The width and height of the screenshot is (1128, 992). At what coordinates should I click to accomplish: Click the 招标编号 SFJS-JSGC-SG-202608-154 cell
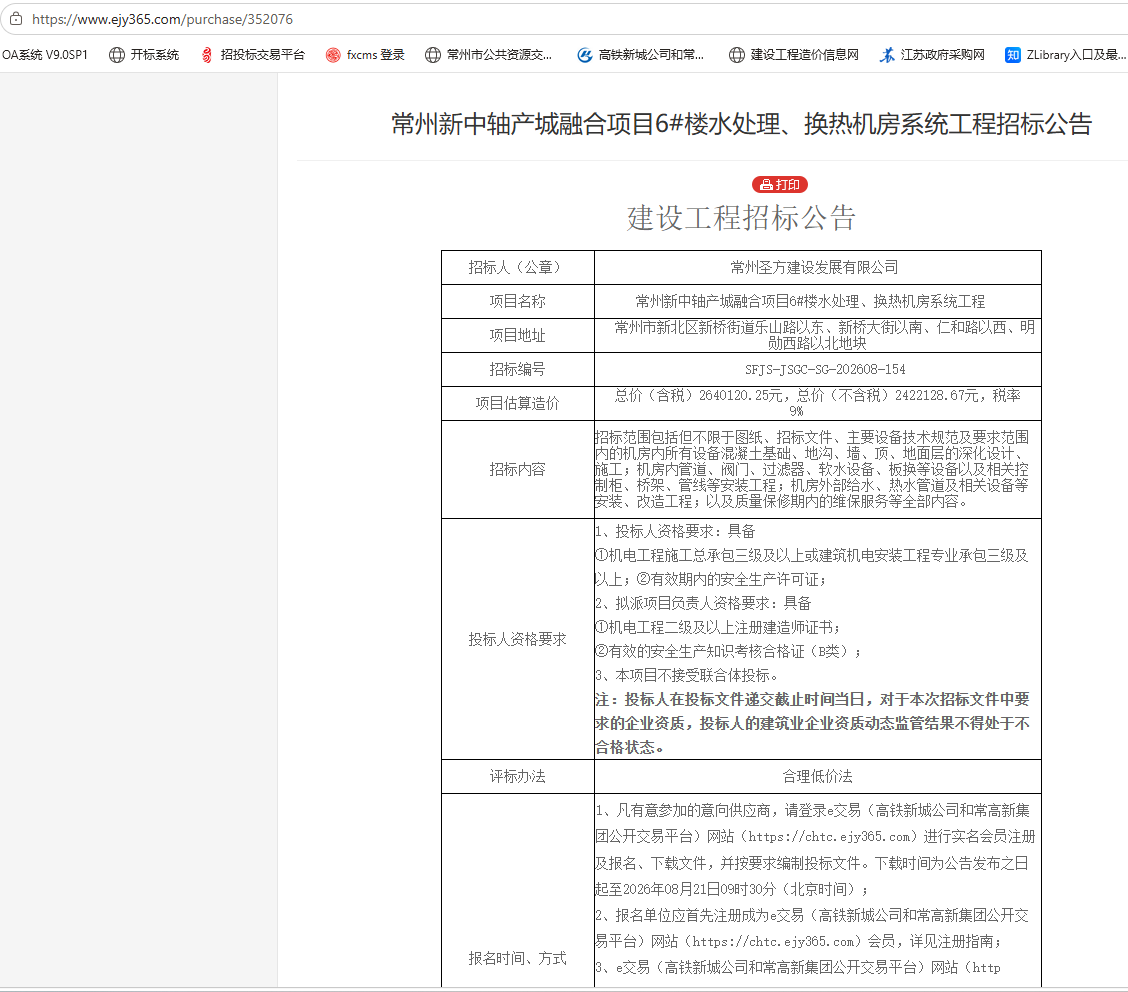818,369
